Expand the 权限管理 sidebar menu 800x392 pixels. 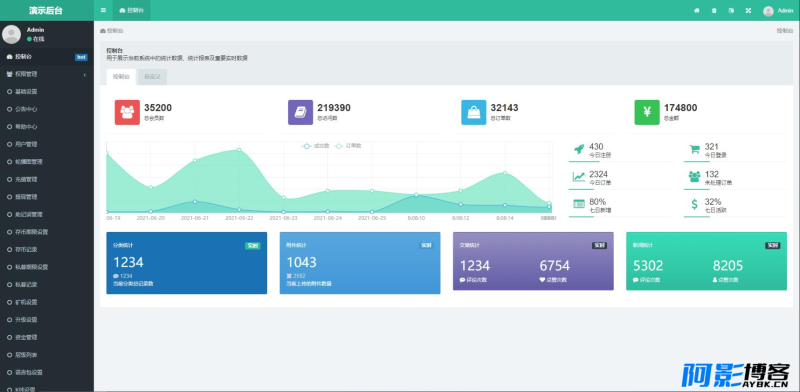[x=47, y=75]
